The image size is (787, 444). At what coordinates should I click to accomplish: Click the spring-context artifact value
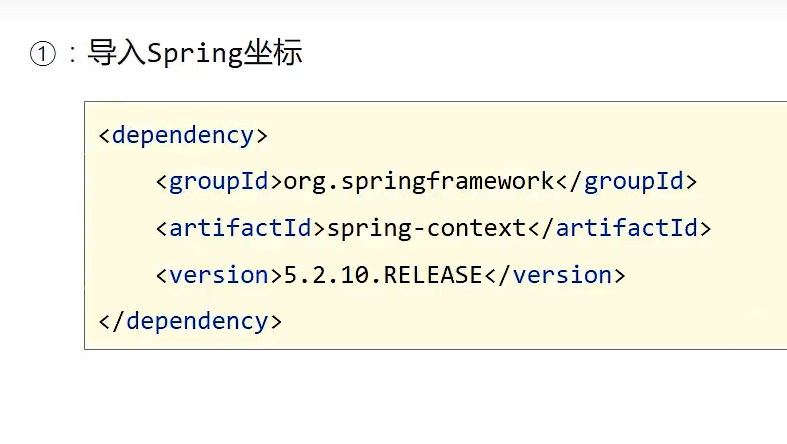tap(426, 228)
